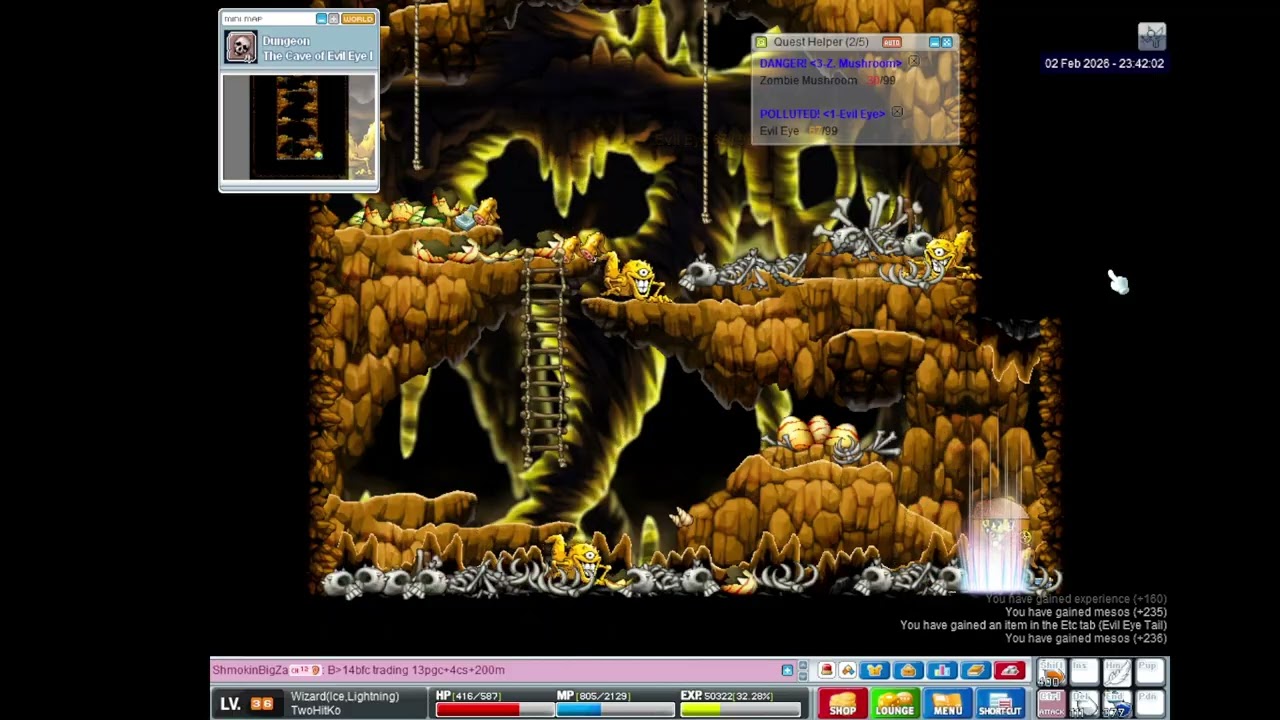Click the ShmokinBigZa trading chat message
Image resolution: width=1280 pixels, height=720 pixels.
tap(358, 670)
